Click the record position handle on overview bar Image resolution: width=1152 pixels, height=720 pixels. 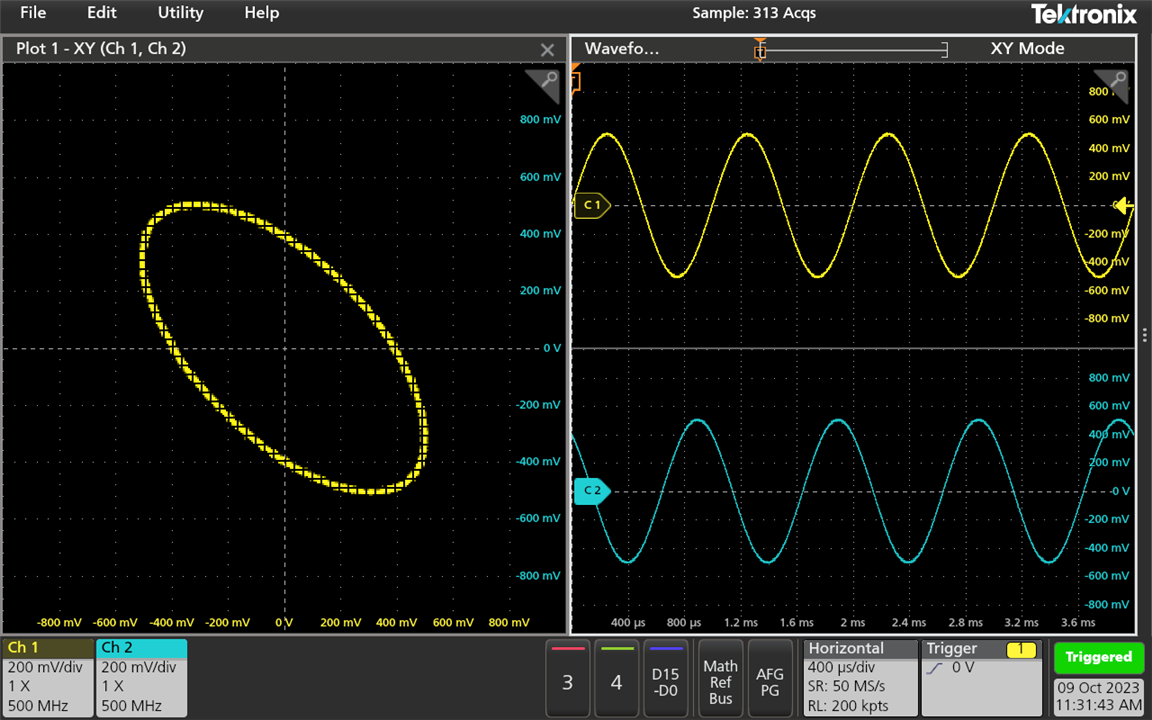760,51
